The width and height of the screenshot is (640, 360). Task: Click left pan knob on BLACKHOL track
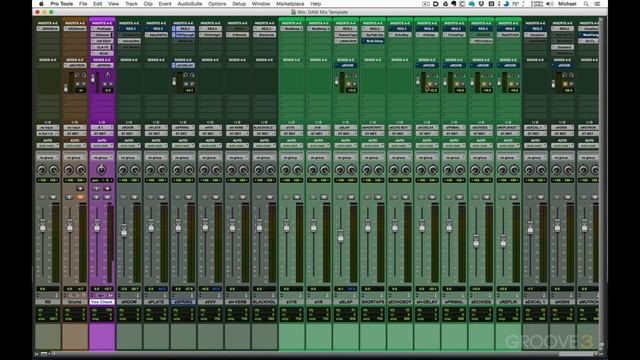[258, 169]
